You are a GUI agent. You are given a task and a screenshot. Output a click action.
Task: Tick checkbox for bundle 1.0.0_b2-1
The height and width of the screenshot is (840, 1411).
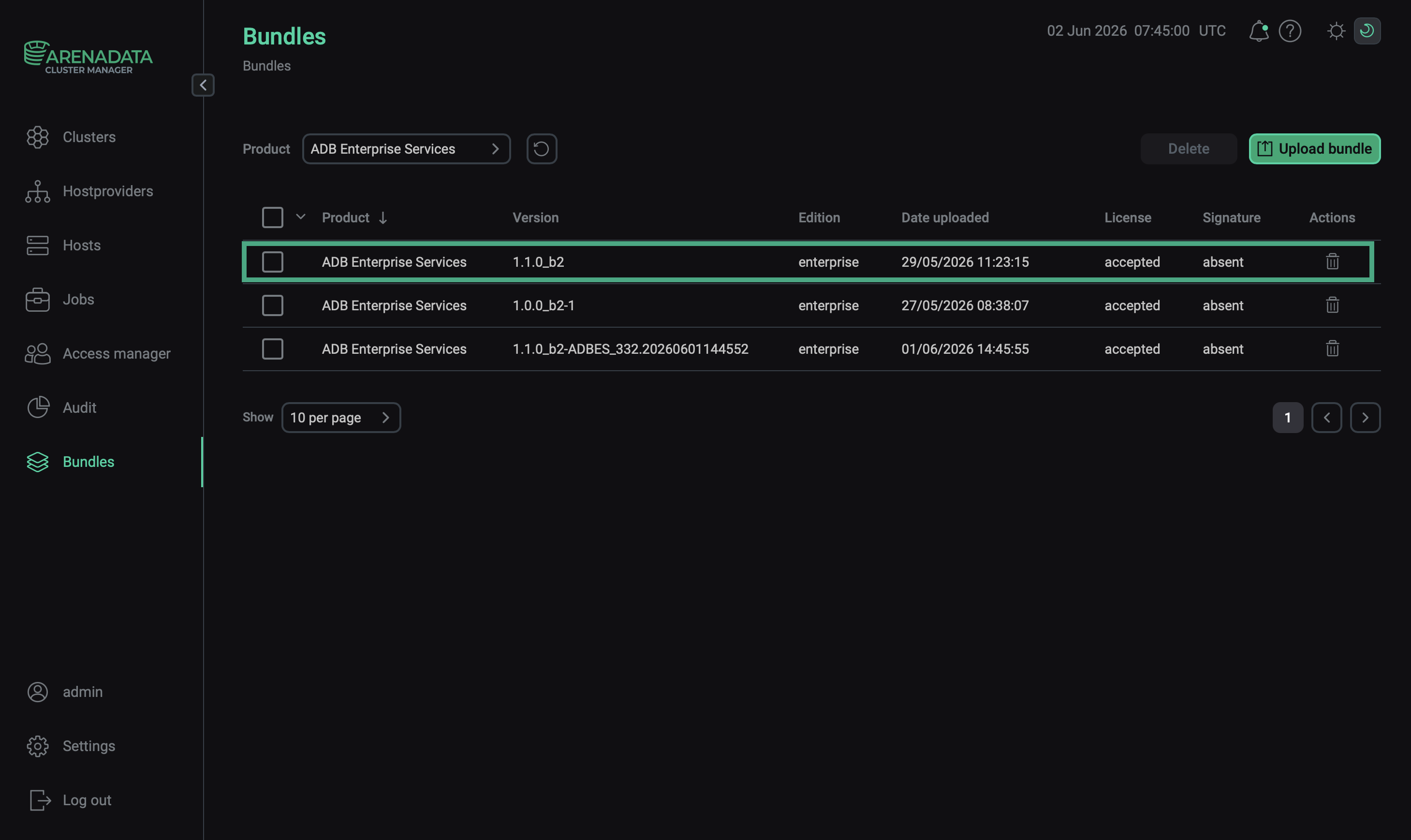[272, 305]
